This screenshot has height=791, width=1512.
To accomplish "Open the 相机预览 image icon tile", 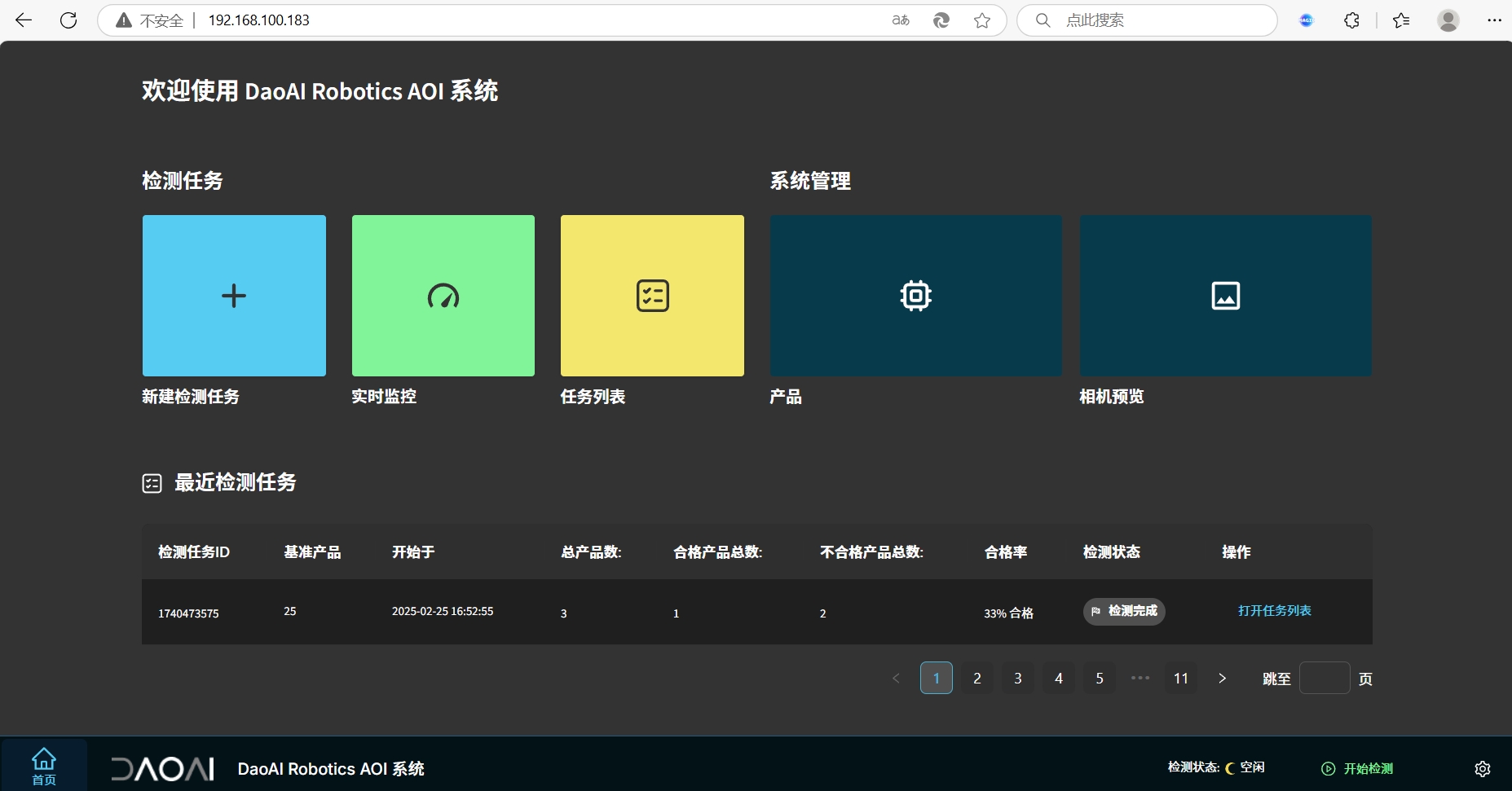I will pos(1226,296).
